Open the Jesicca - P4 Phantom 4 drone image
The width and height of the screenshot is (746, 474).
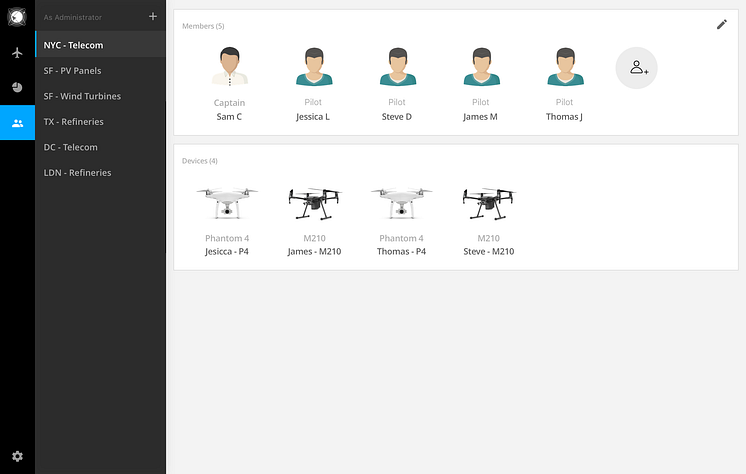[x=227, y=203]
